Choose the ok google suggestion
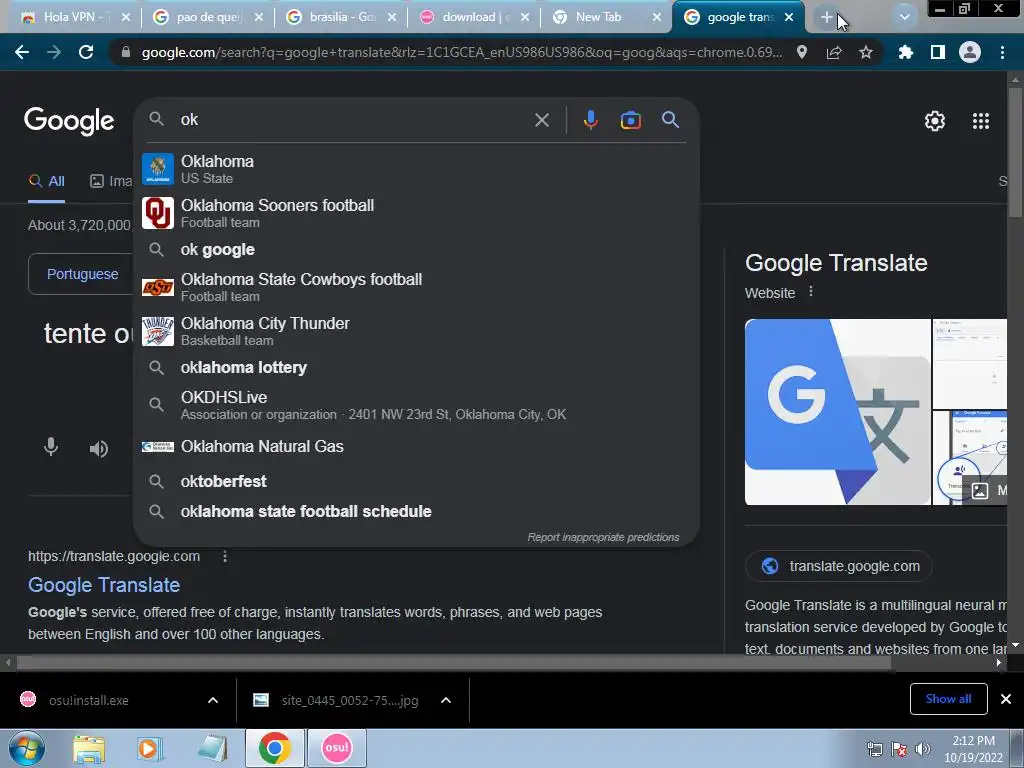This screenshot has width=1024, height=768. click(x=416, y=249)
